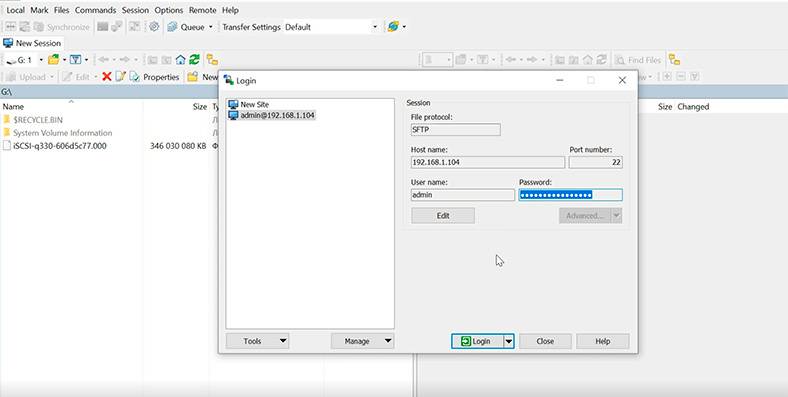Click the remote home directory icon

pos(588,60)
